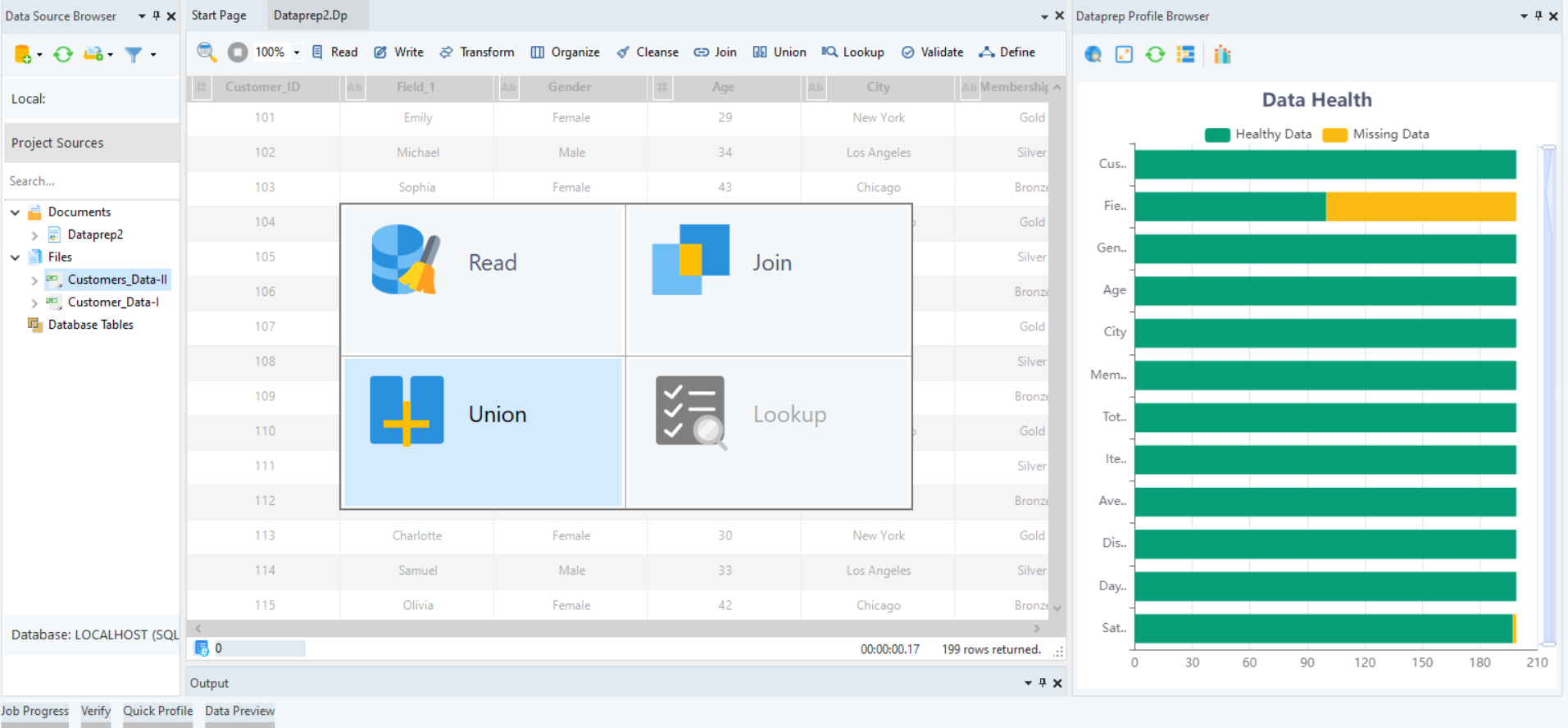The image size is (1568, 728).
Task: Click the stop execution button in toolbar
Action: point(238,52)
